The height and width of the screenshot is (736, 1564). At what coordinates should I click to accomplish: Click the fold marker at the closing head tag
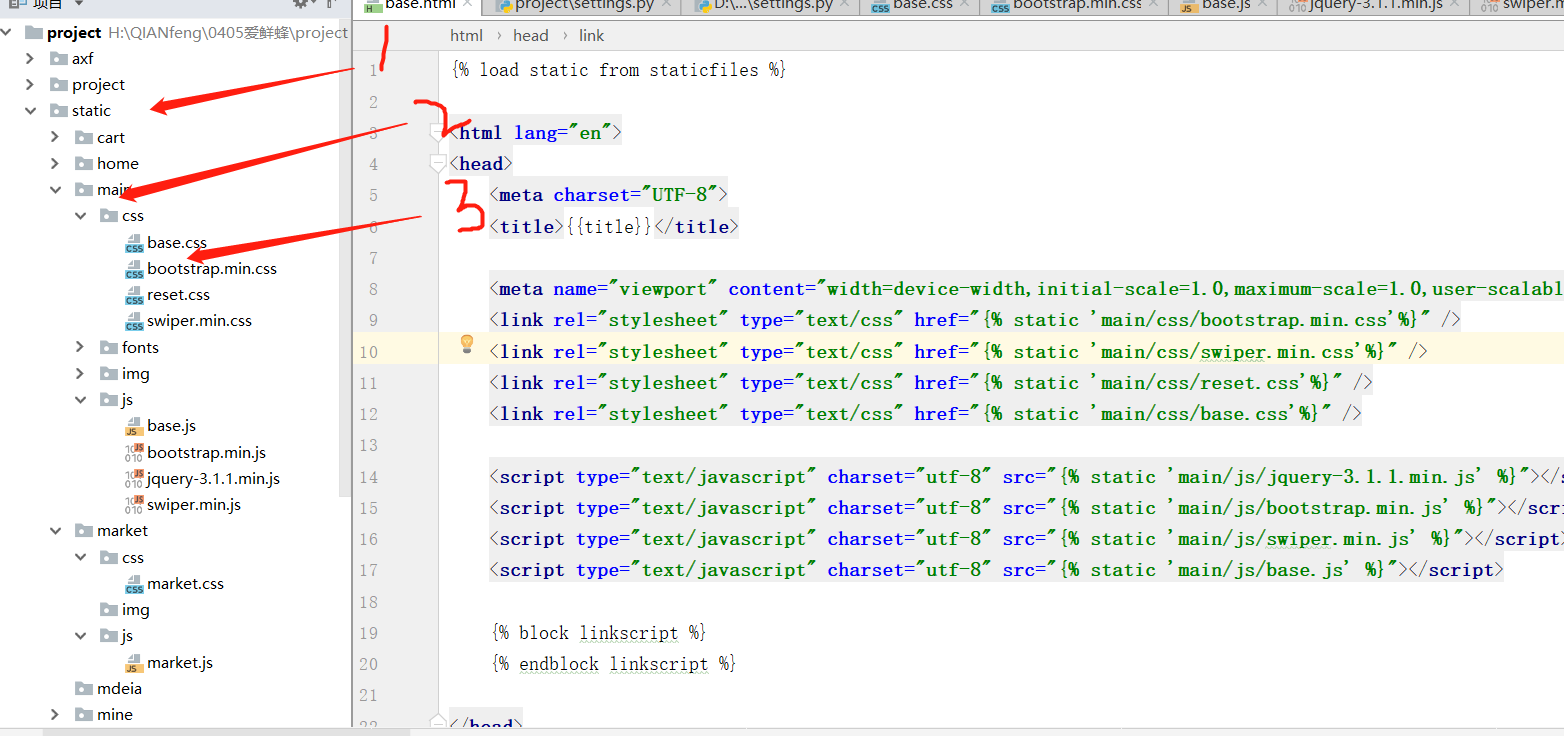click(x=438, y=723)
